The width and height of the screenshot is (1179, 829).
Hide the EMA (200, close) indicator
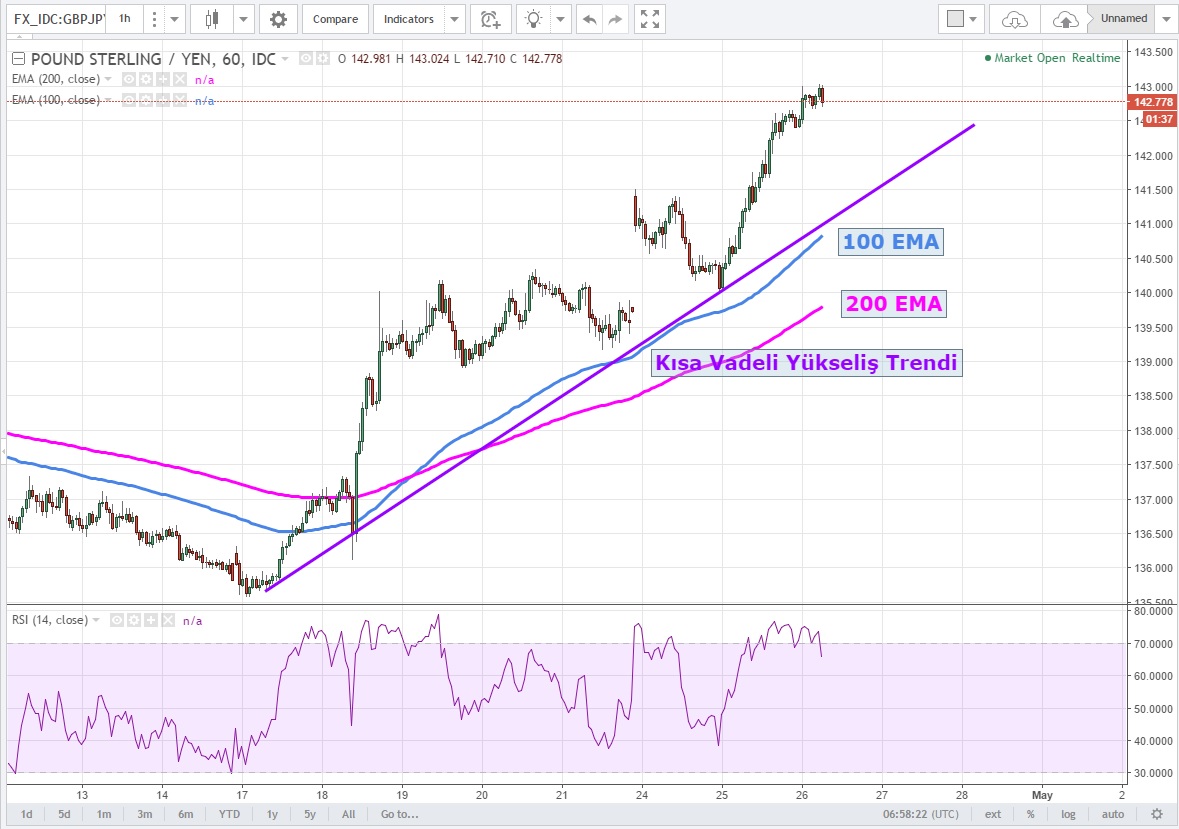coord(128,79)
